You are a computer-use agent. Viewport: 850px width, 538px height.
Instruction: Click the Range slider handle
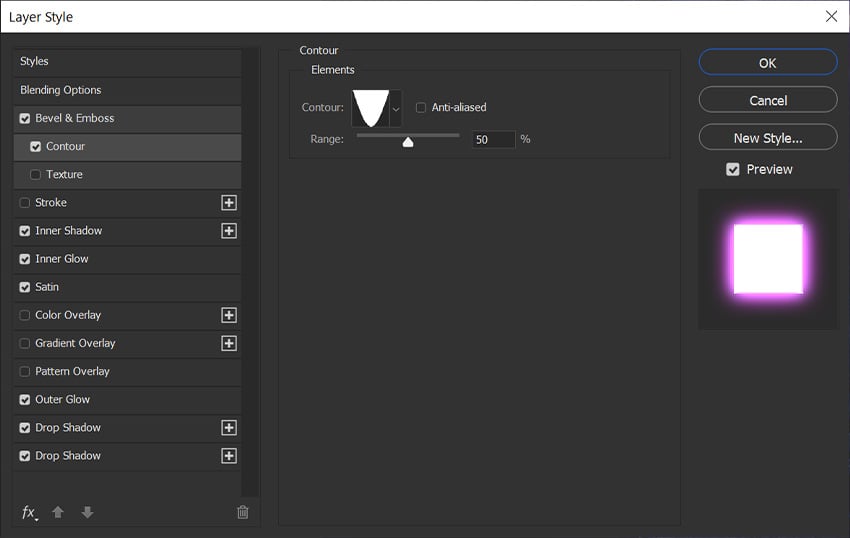(408, 142)
